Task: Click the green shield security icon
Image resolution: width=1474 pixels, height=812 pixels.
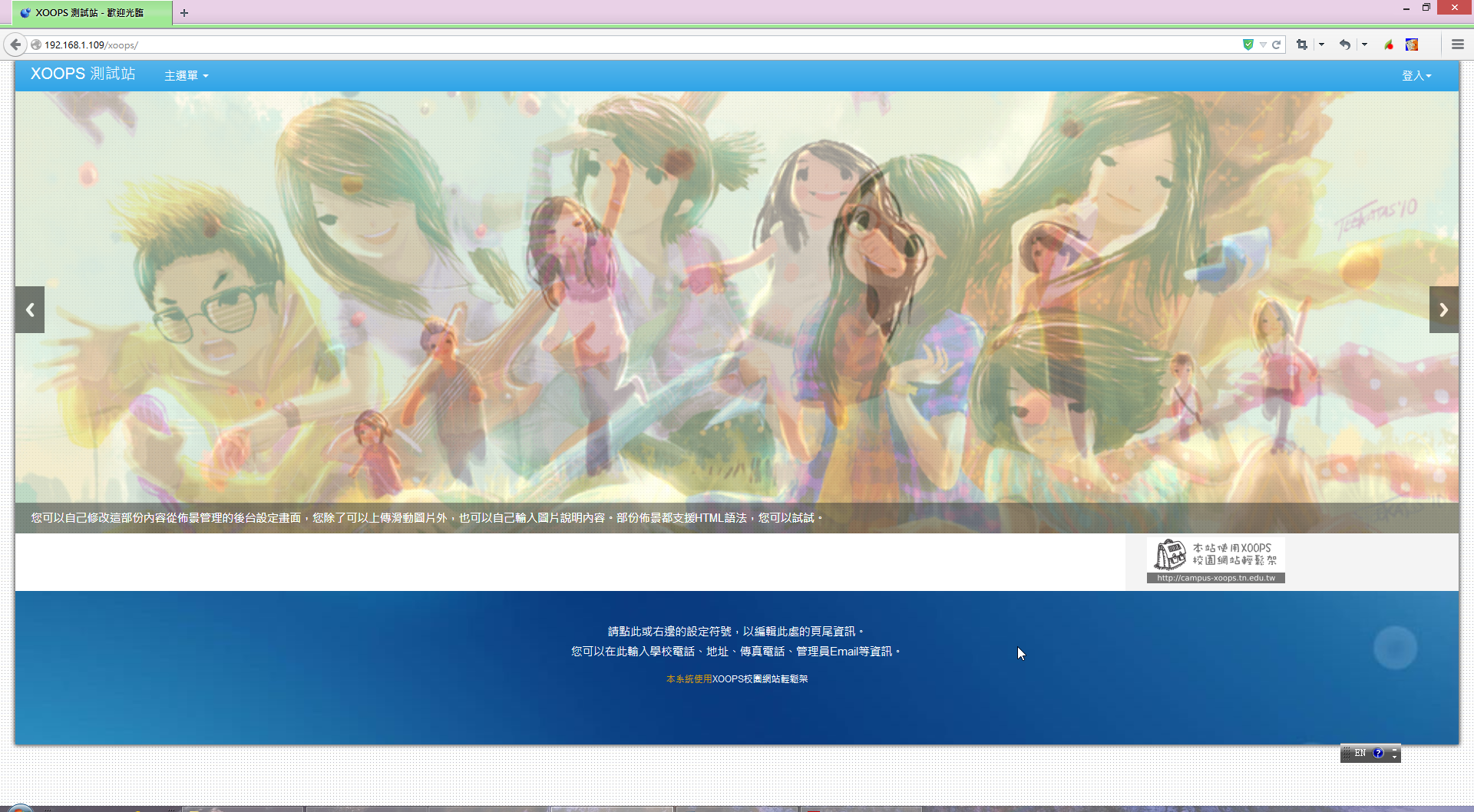Action: pyautogui.click(x=1248, y=45)
